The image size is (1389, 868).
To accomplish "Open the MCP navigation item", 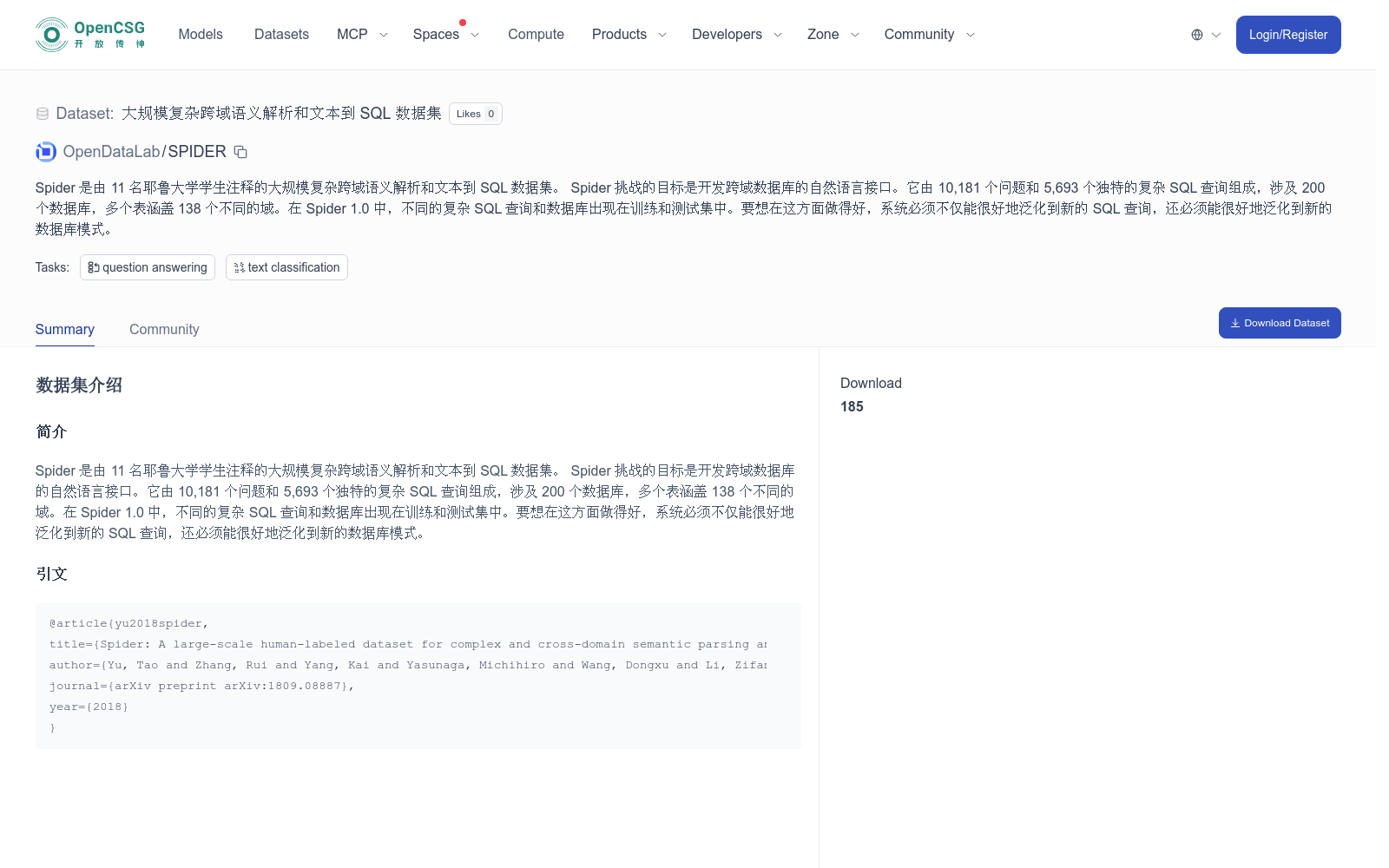I will pos(352,35).
